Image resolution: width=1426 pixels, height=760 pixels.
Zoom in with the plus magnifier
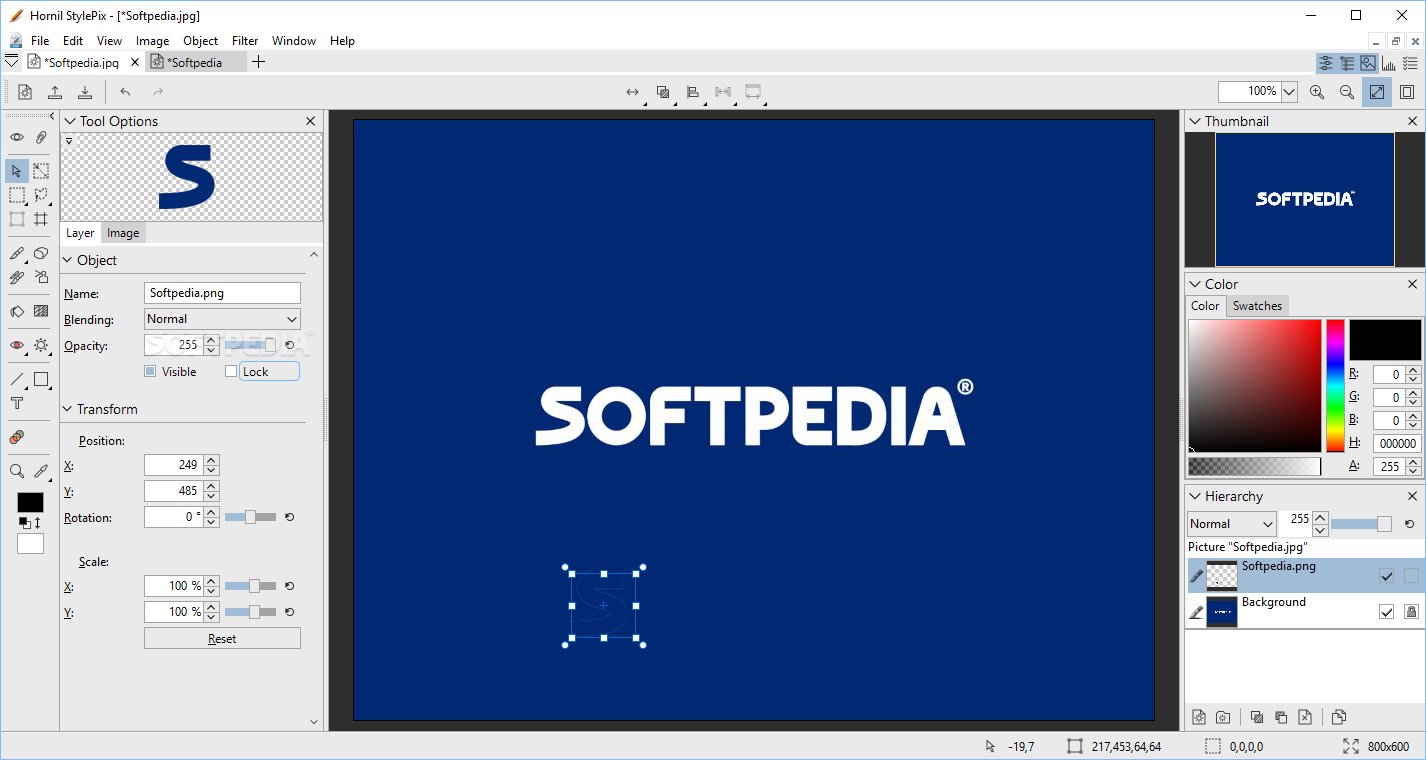1317,92
